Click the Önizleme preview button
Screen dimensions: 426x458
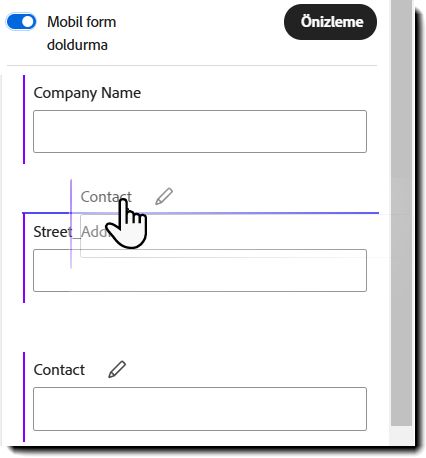(x=330, y=22)
